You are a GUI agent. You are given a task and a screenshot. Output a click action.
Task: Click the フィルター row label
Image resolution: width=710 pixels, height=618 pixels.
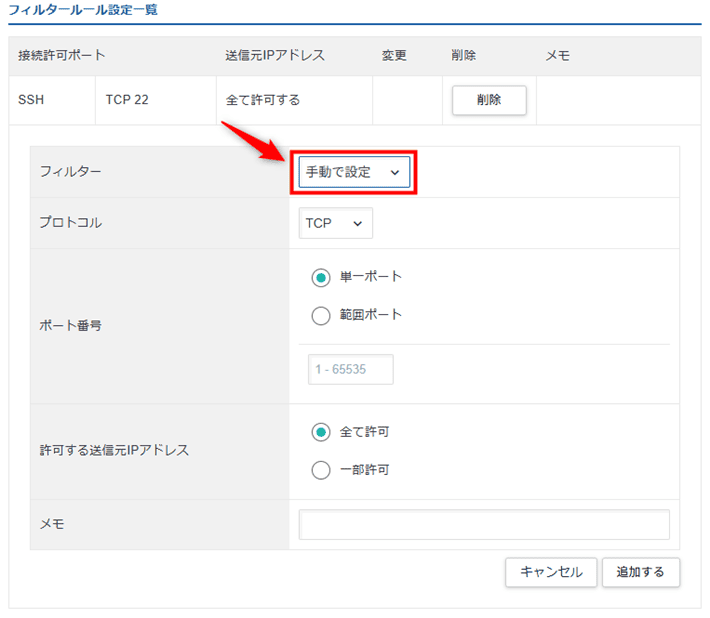pos(71,172)
